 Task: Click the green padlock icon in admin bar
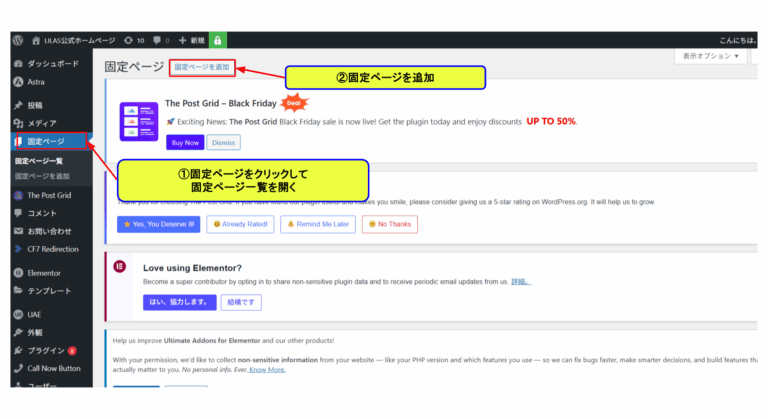217,40
